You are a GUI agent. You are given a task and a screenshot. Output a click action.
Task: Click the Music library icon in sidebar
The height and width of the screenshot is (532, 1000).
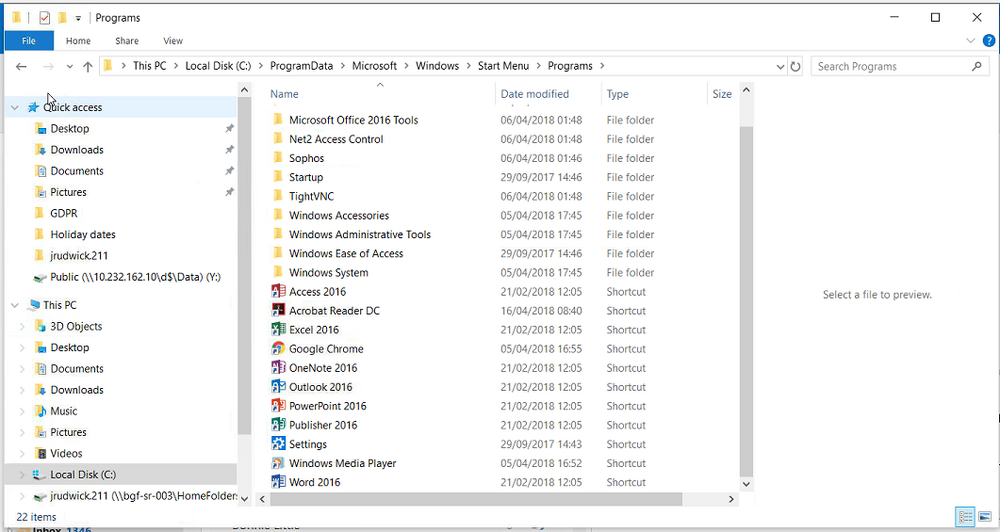point(40,411)
